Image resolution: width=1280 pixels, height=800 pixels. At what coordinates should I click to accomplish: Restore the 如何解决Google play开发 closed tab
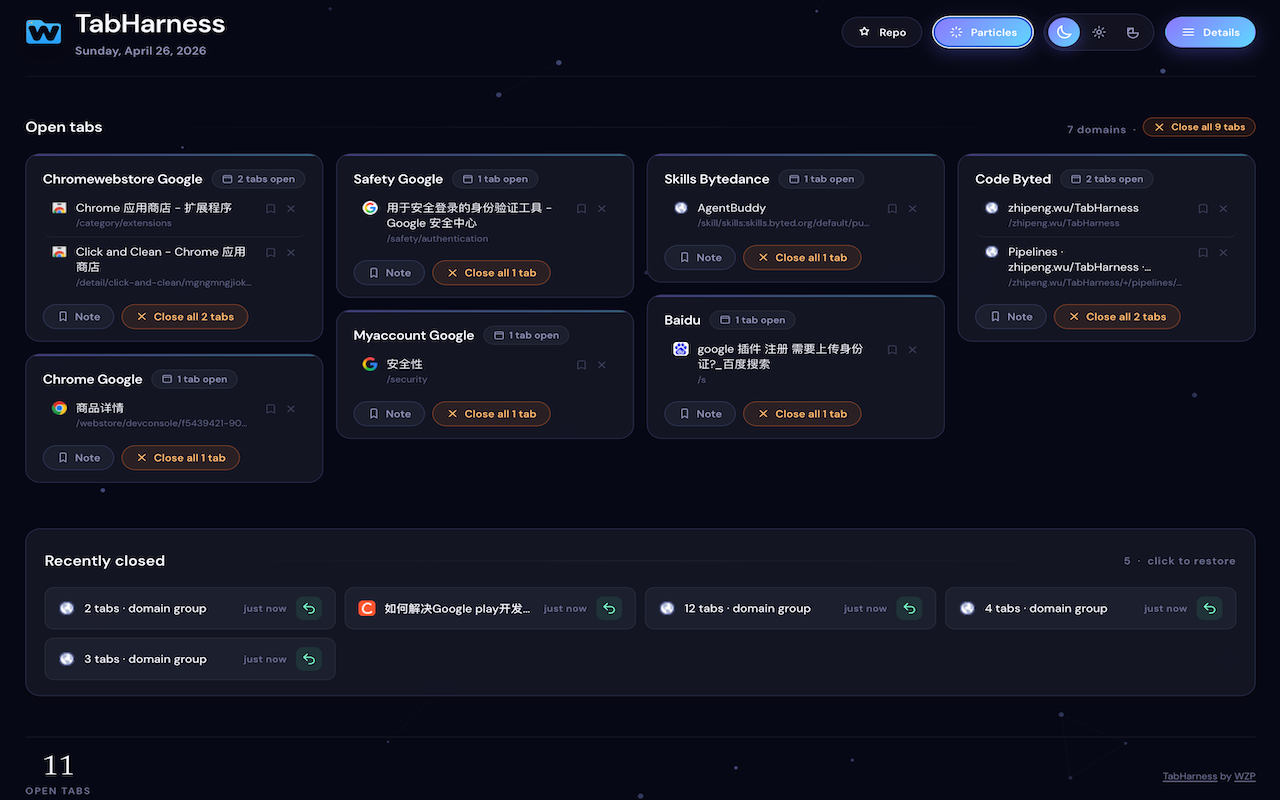pos(609,608)
